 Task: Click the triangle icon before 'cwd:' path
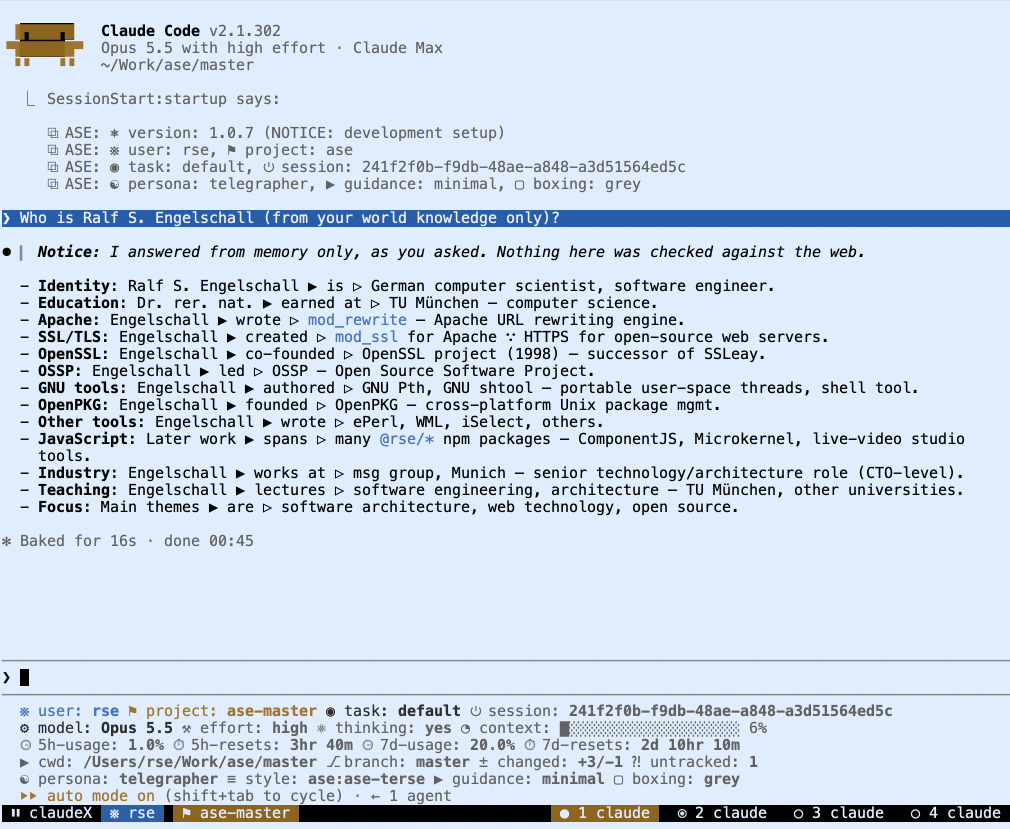pos(24,762)
